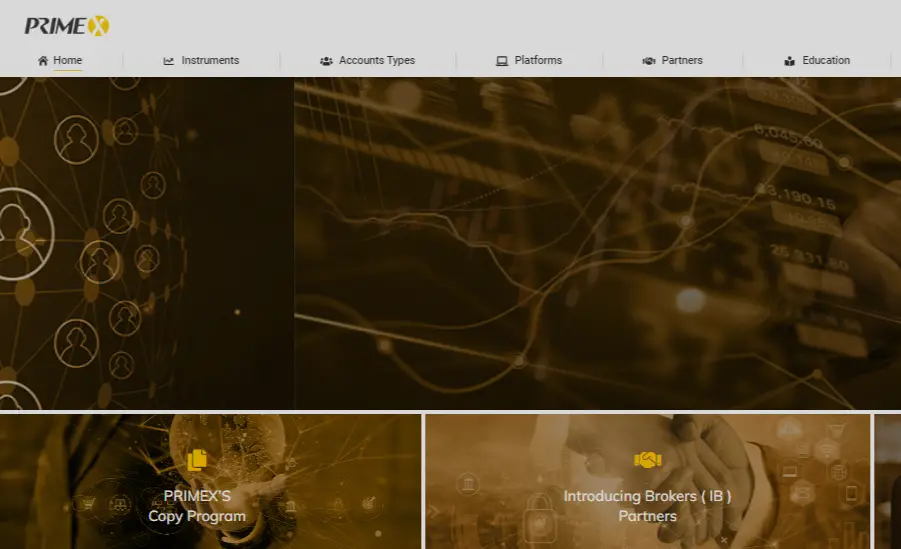901x549 pixels.
Task: Click the laptop icon beside Platforms
Action: coord(502,60)
